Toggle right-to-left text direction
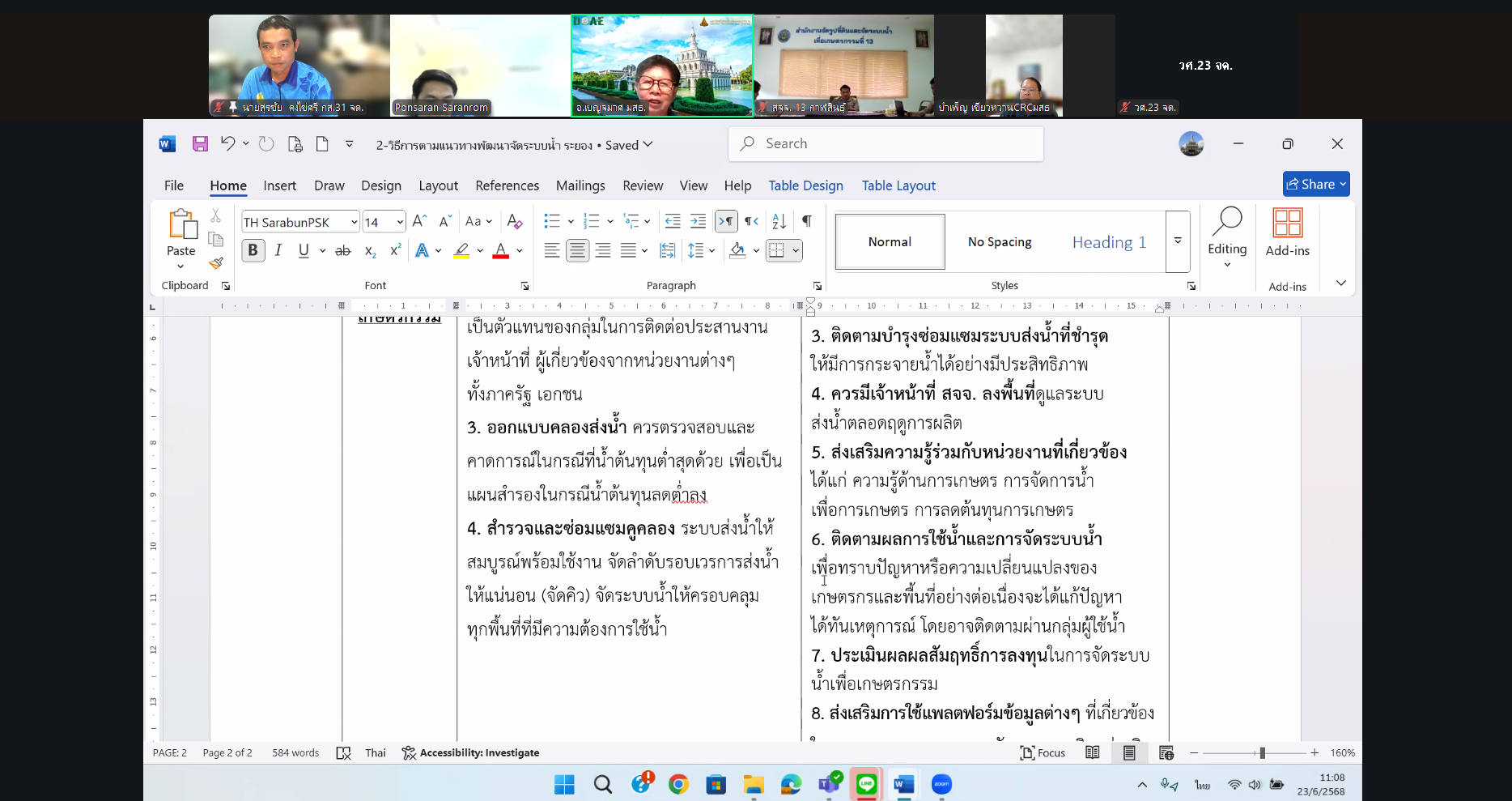The width and height of the screenshot is (1512, 801). pos(752,221)
